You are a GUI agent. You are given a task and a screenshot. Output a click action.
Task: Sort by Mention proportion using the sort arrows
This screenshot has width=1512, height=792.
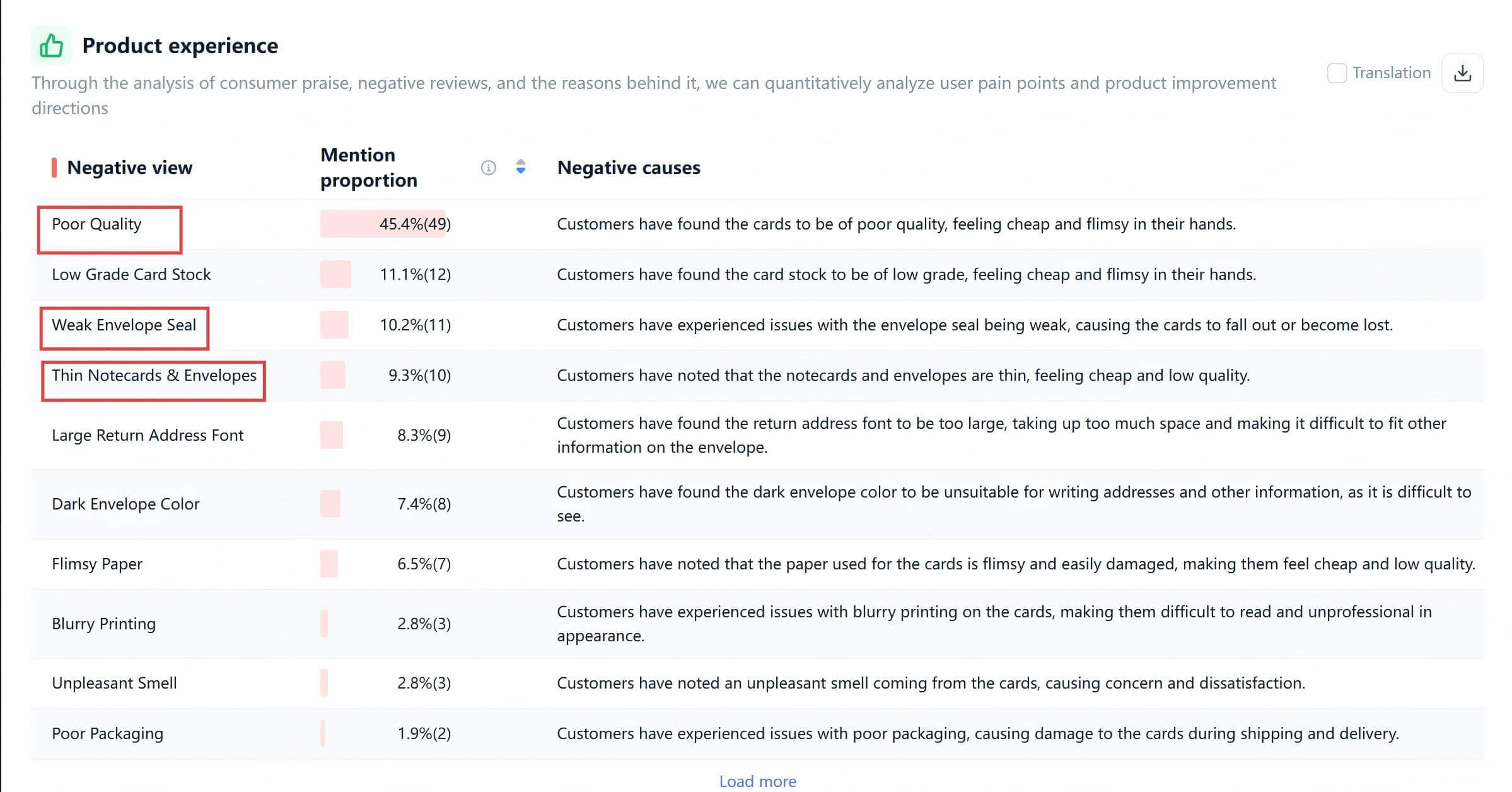click(x=520, y=167)
